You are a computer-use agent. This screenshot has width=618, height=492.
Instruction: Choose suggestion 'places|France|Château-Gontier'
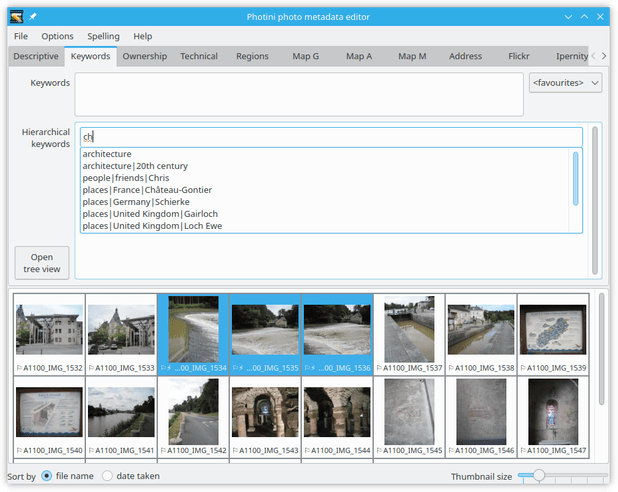tap(325, 190)
